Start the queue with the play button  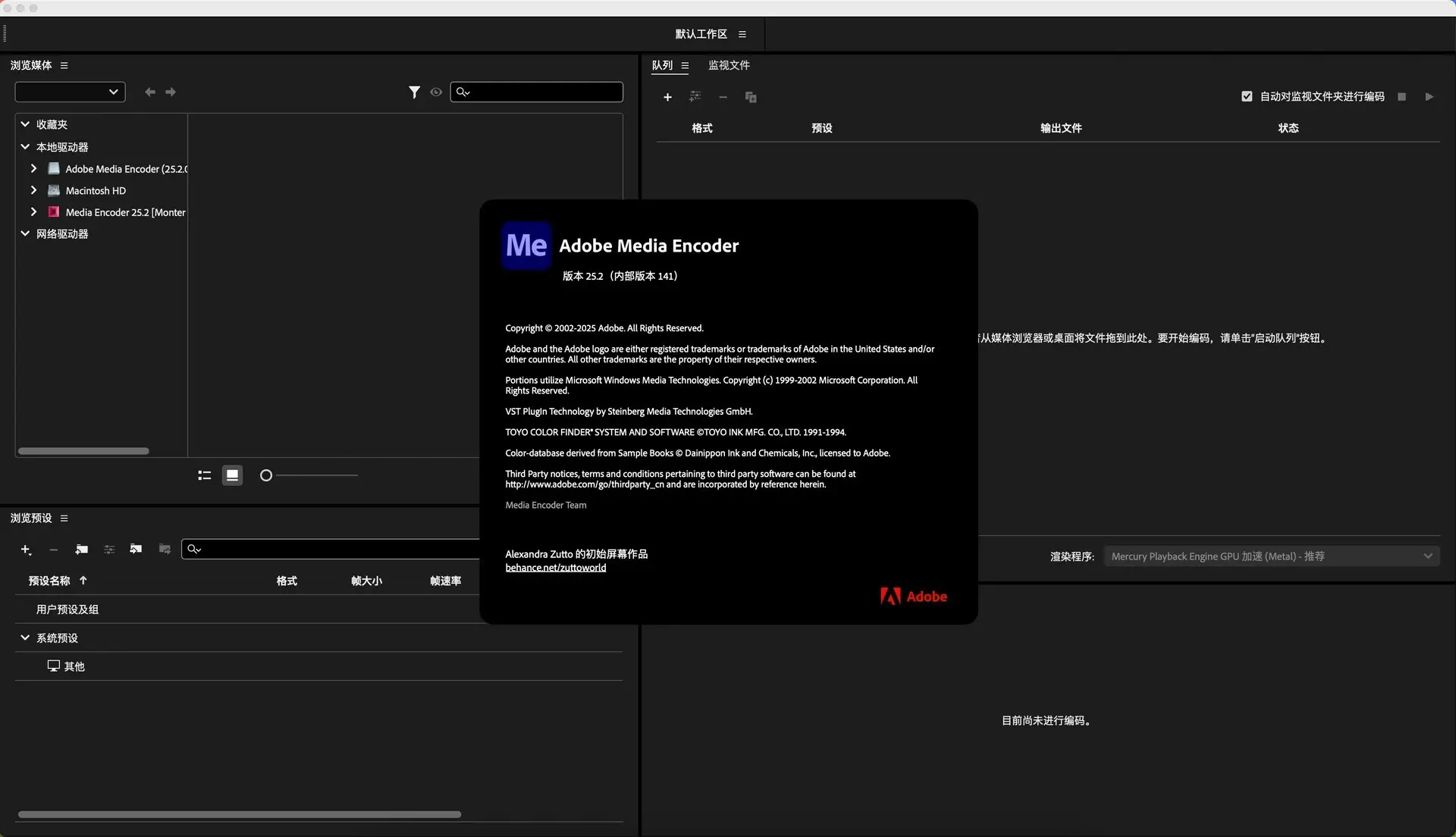1429,96
